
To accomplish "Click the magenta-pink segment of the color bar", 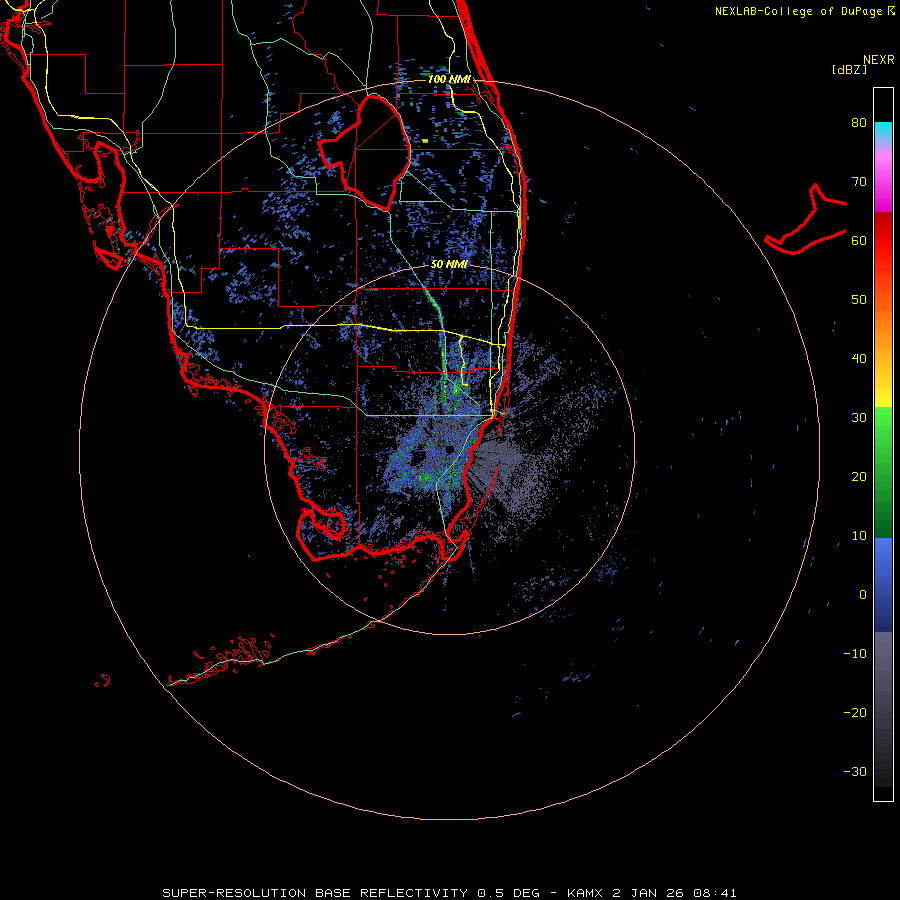I will tap(883, 181).
